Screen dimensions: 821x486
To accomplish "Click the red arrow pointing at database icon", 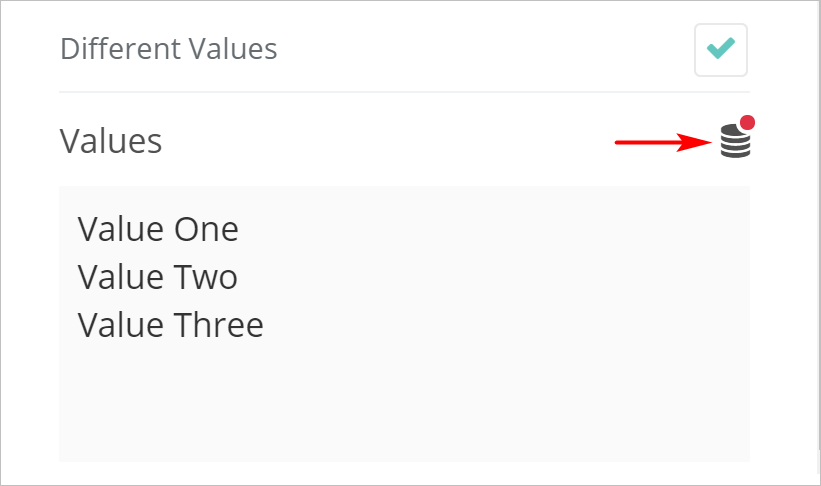I will coord(662,143).
